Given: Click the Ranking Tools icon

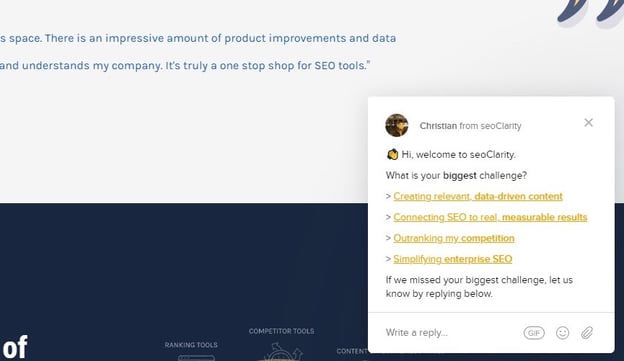Looking at the screenshot, I should click(x=197, y=357).
